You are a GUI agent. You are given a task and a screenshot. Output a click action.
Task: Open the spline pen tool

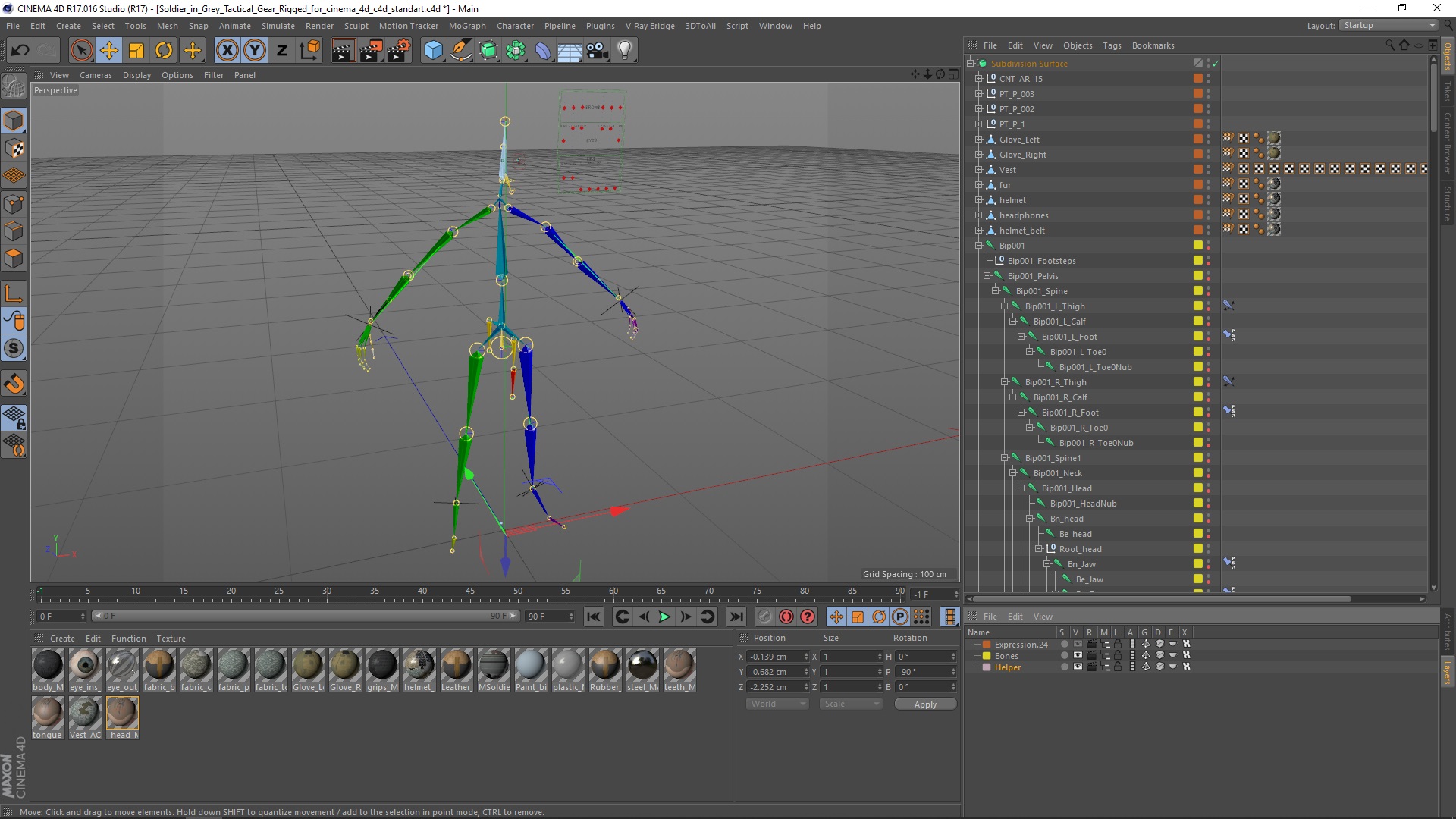[x=460, y=51]
